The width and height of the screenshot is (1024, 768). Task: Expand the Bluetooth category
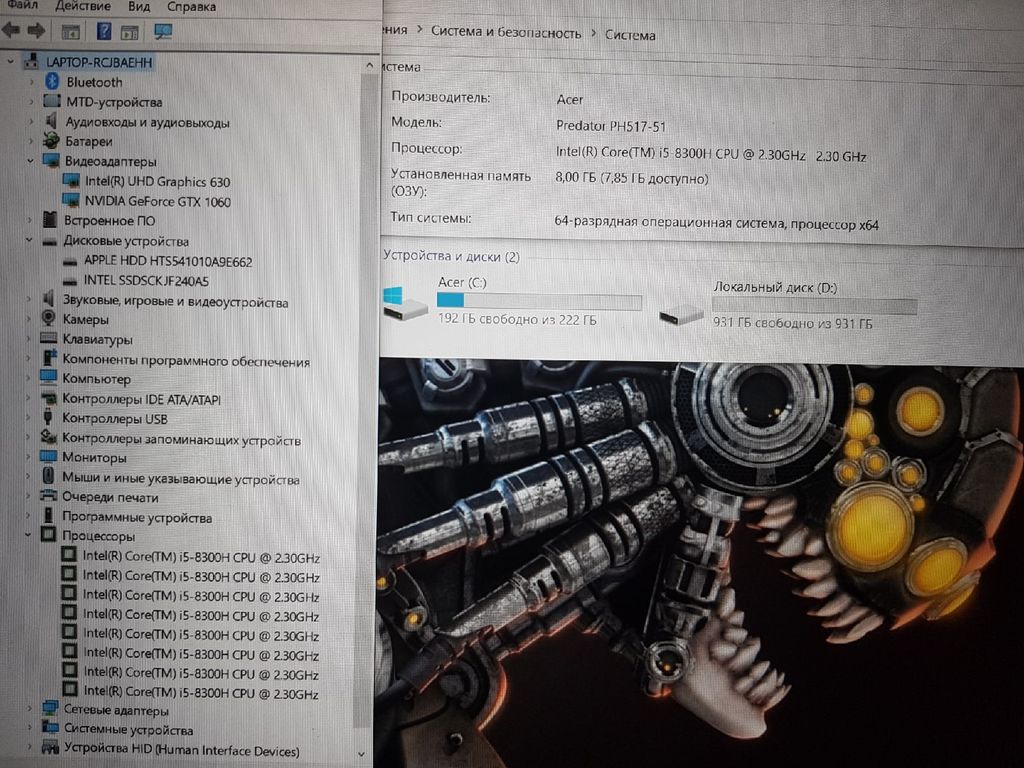(30, 82)
